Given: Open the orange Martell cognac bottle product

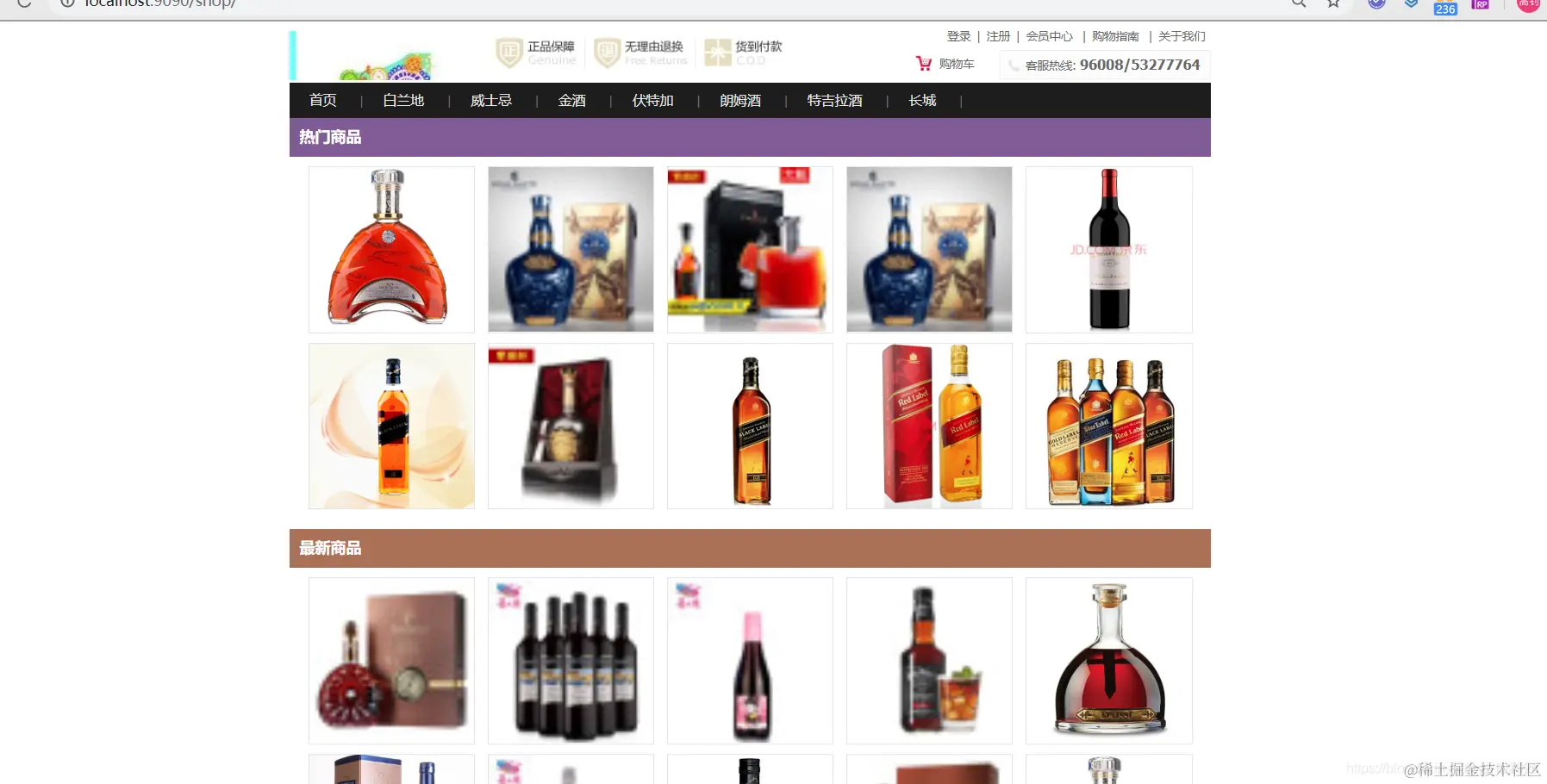Looking at the screenshot, I should point(391,249).
